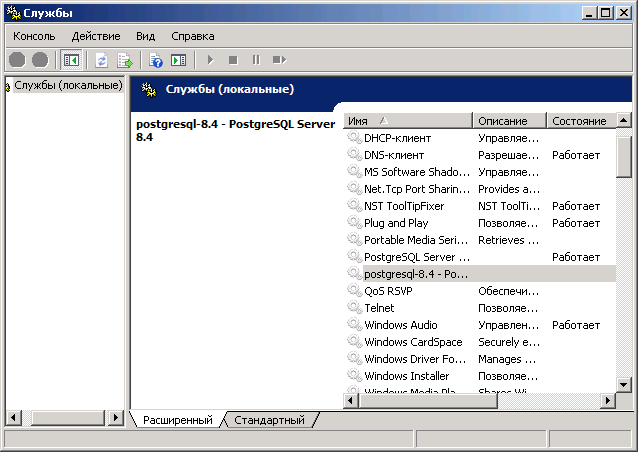638x452 pixels.
Task: Click the gear icon beside PostgreSQL Server
Action: pos(354,257)
